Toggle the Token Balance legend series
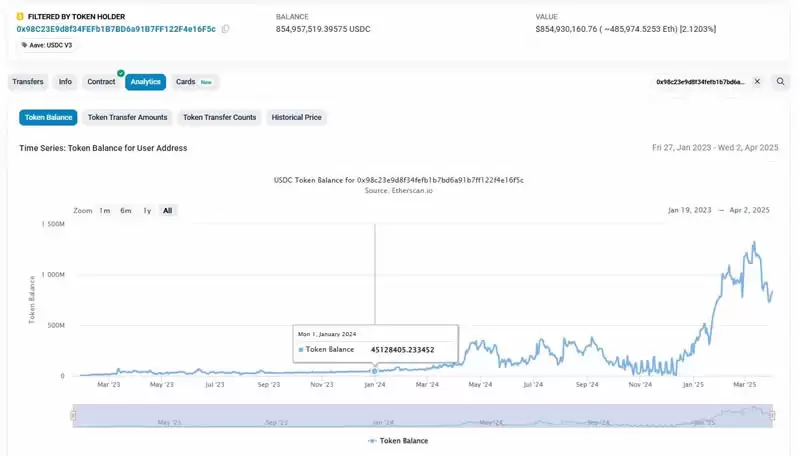The image size is (800, 456). point(398,441)
